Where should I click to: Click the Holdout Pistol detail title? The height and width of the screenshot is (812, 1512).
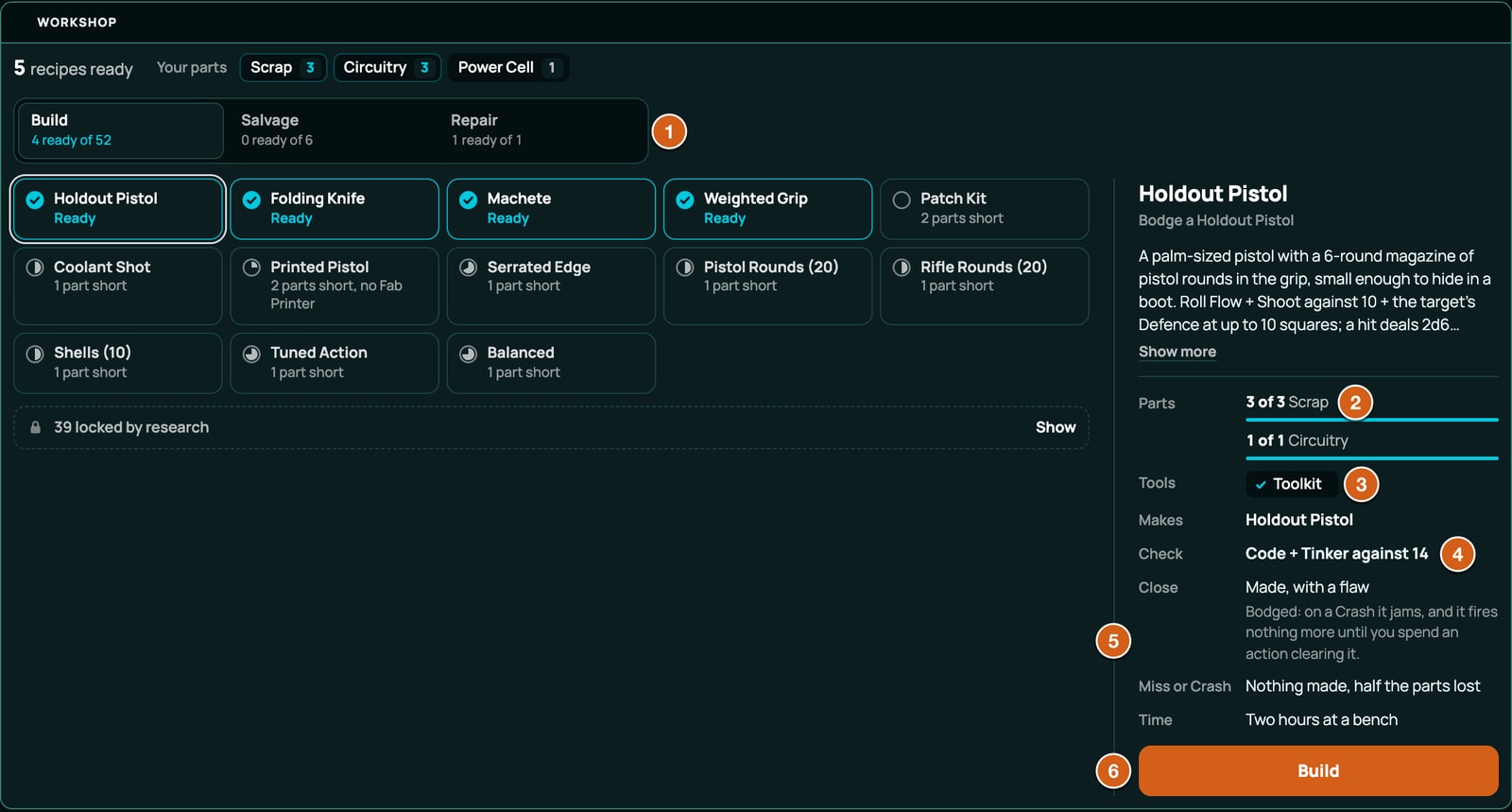[1212, 194]
